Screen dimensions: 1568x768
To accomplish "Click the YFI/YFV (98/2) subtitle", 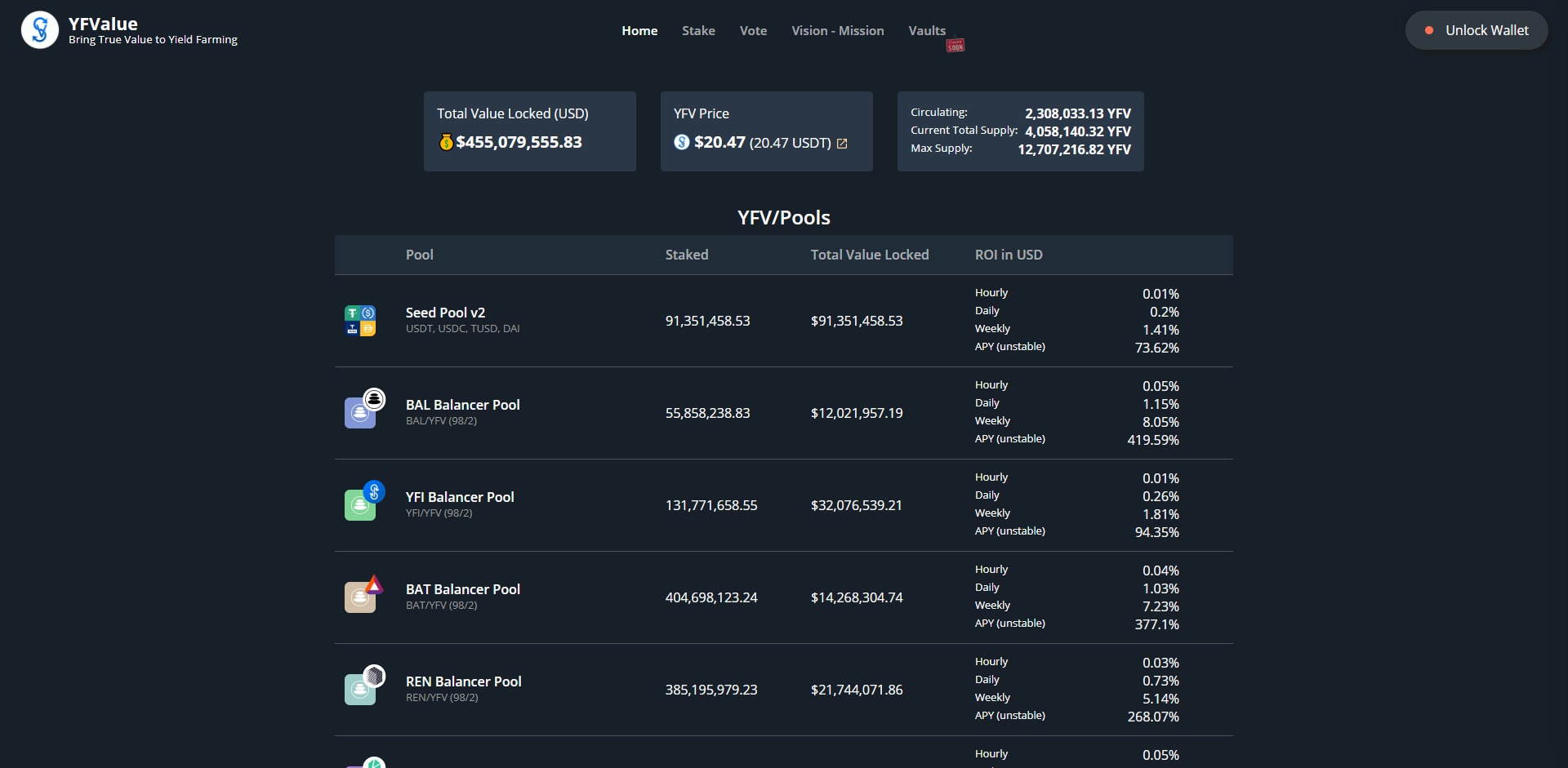I will (439, 513).
